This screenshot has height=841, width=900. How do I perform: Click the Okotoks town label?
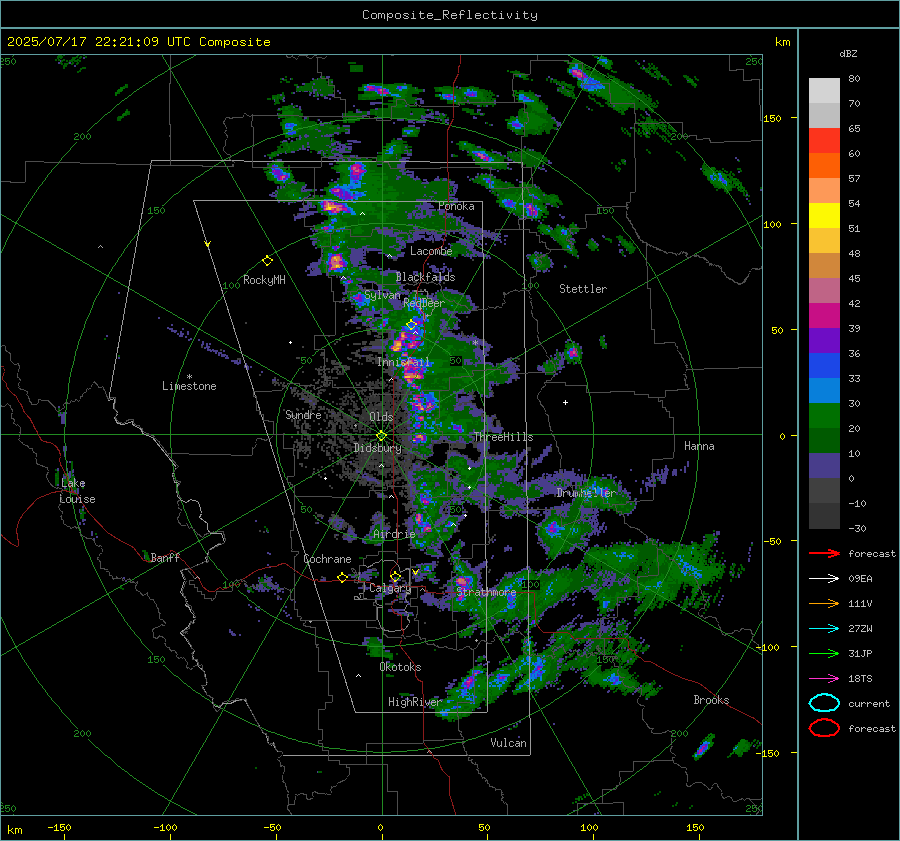click(x=400, y=667)
